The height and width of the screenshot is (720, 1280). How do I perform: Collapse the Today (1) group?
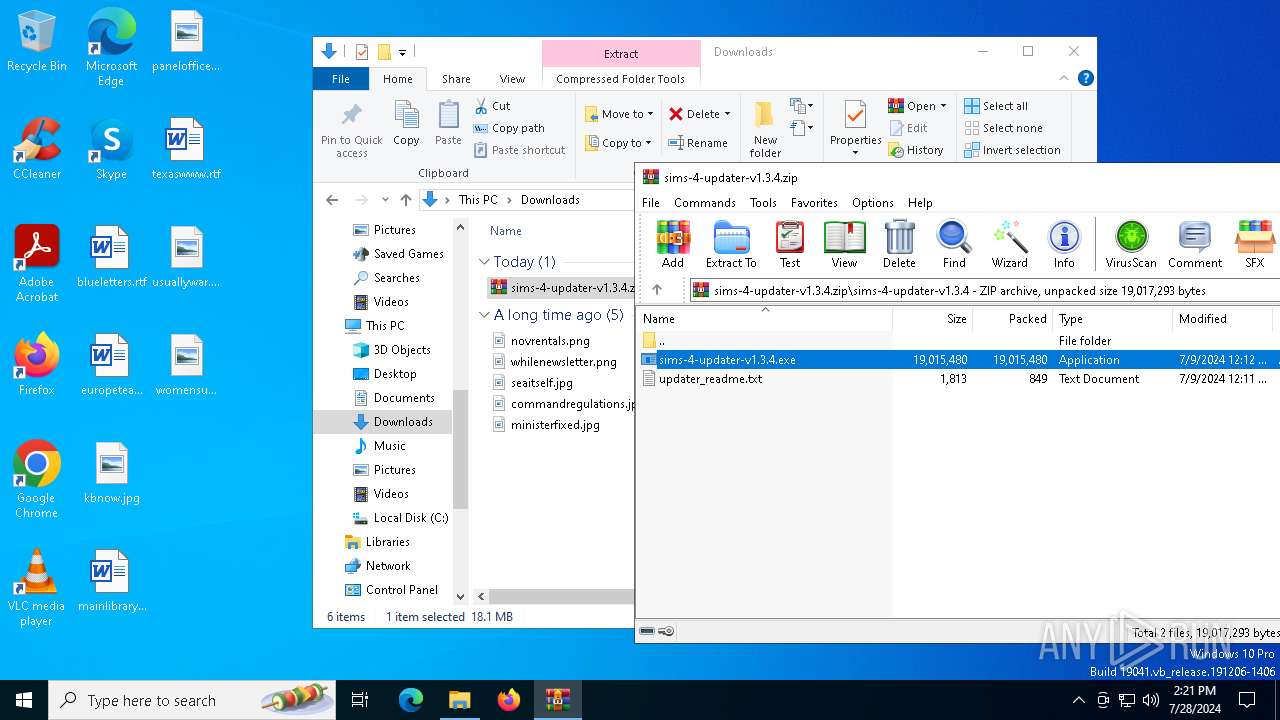484,262
